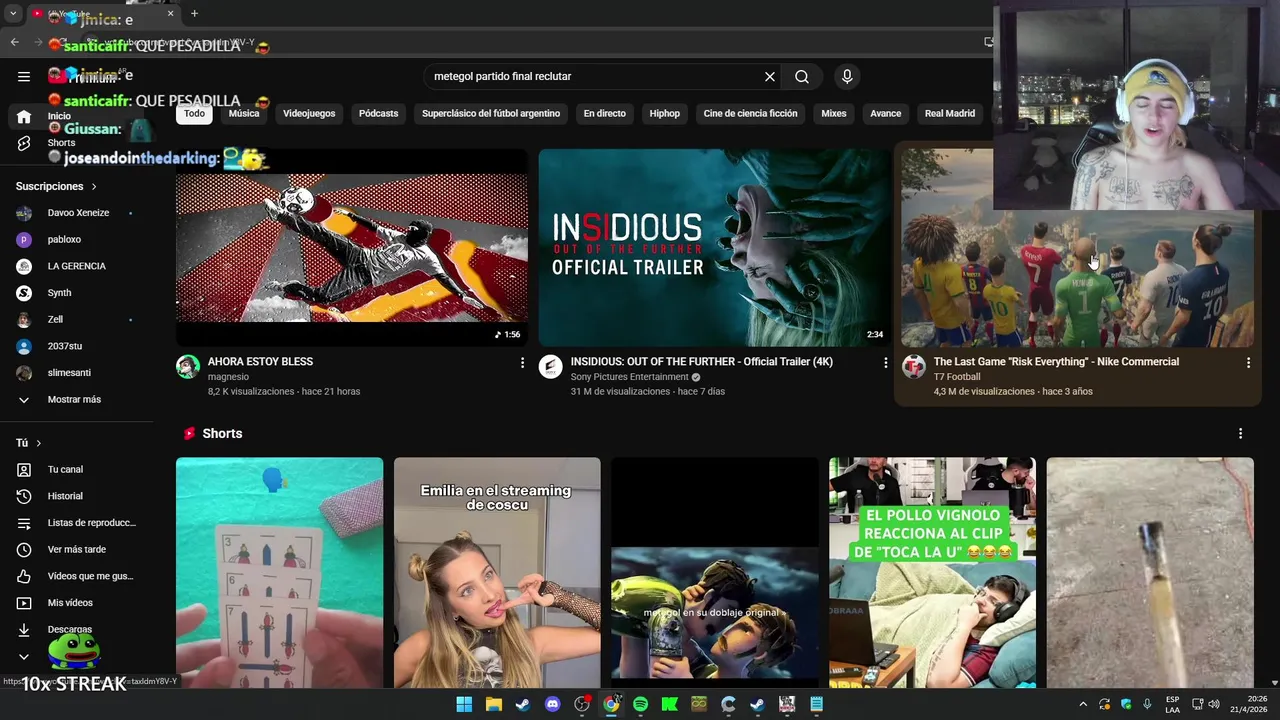Clear the search box with the X icon
This screenshot has height=720, width=1280.
pyautogui.click(x=770, y=76)
